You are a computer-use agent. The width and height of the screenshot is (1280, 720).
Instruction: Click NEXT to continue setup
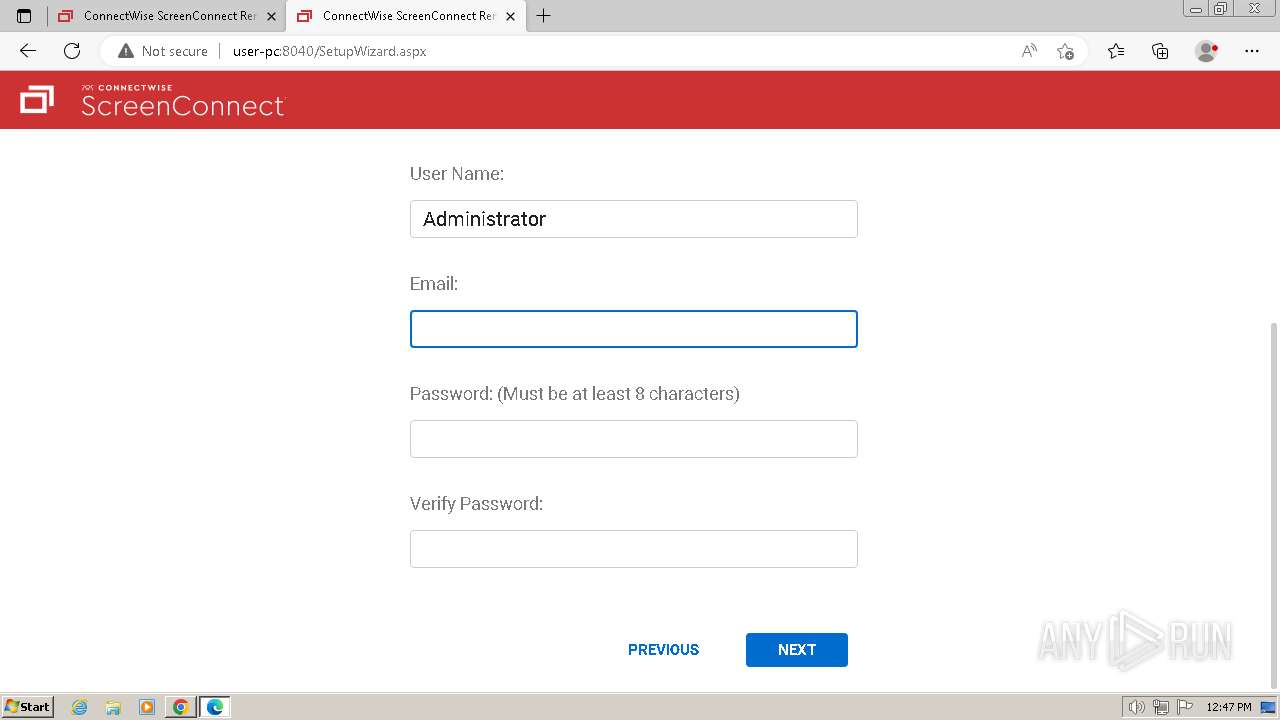(x=797, y=650)
